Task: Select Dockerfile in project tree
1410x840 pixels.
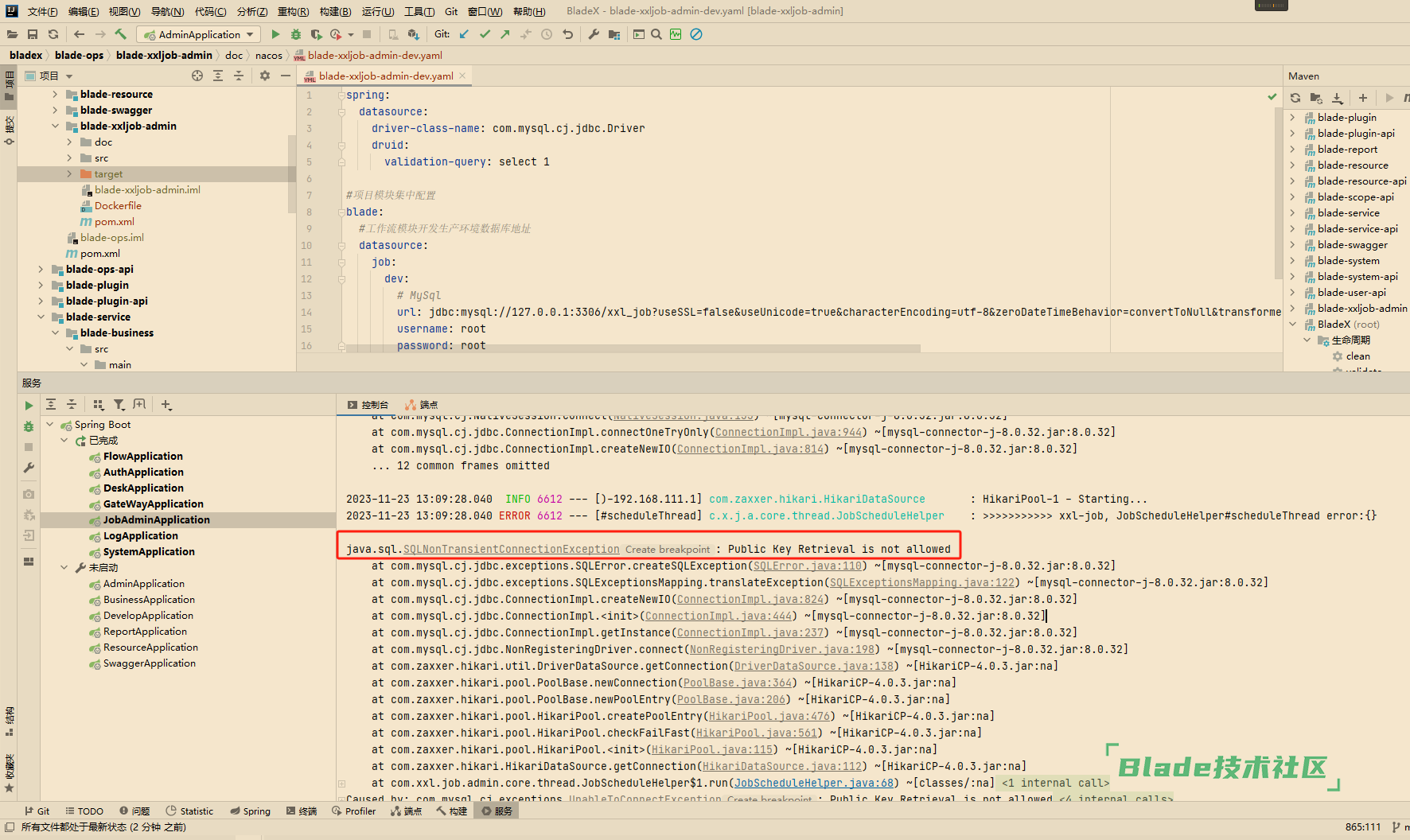Action: pos(118,205)
